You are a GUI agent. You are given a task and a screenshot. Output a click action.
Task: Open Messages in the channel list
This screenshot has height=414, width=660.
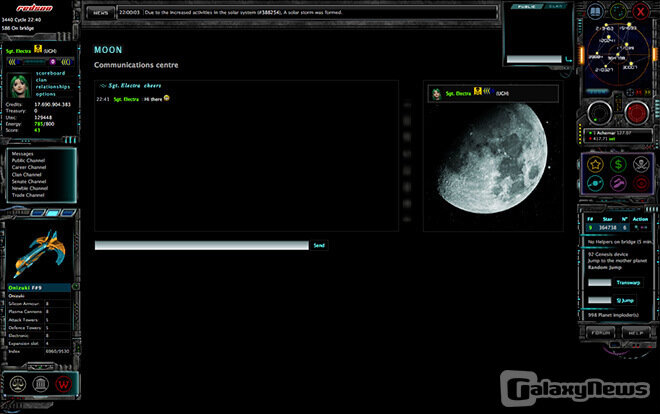(22, 154)
